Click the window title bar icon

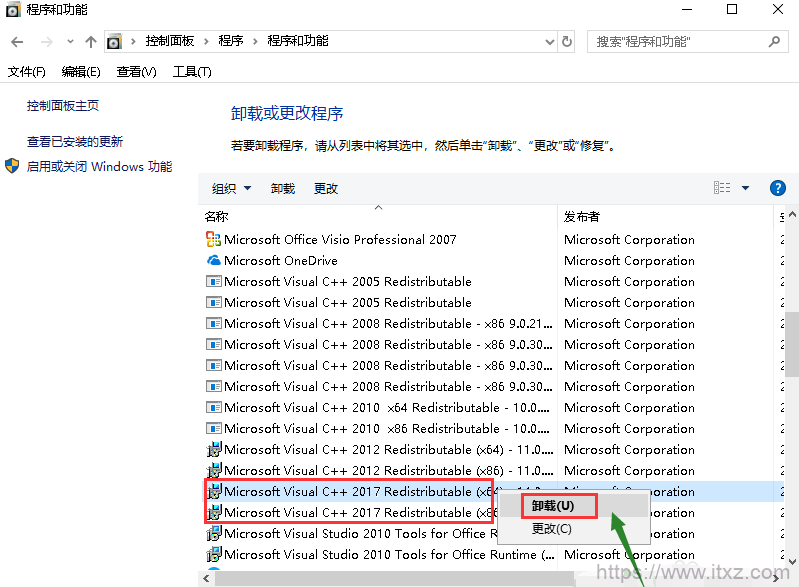(x=13, y=10)
